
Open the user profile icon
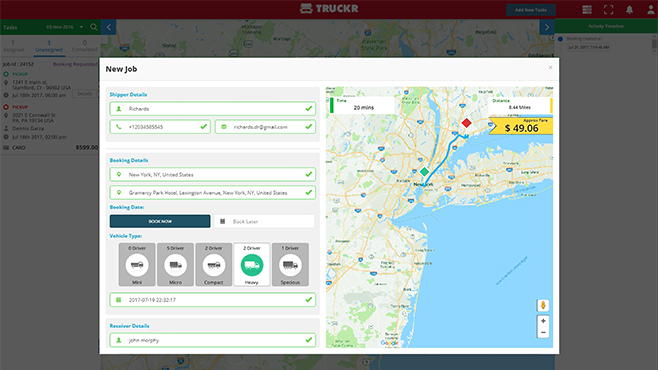click(650, 10)
